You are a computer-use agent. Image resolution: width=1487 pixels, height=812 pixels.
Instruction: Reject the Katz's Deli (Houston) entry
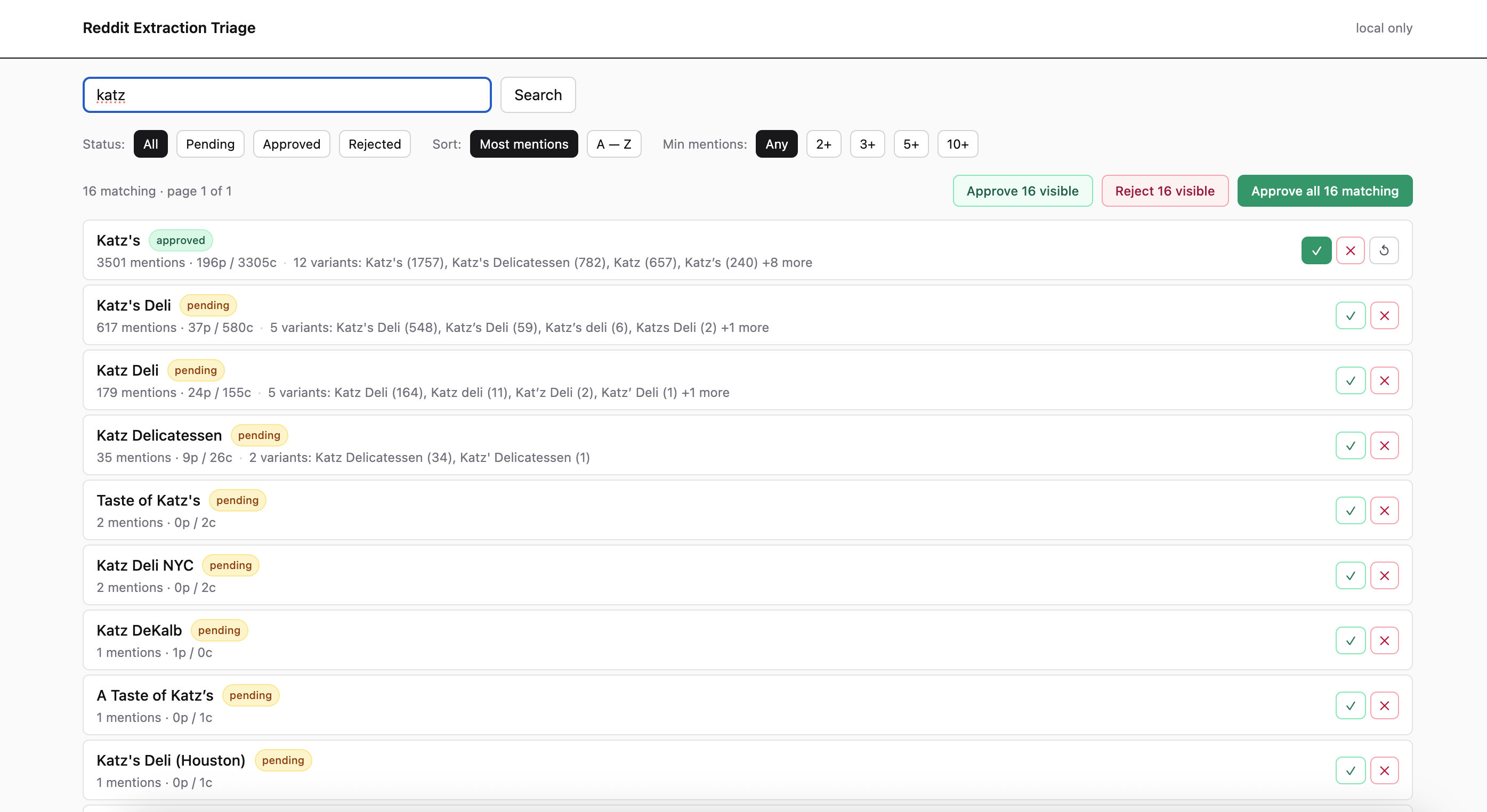click(x=1384, y=770)
